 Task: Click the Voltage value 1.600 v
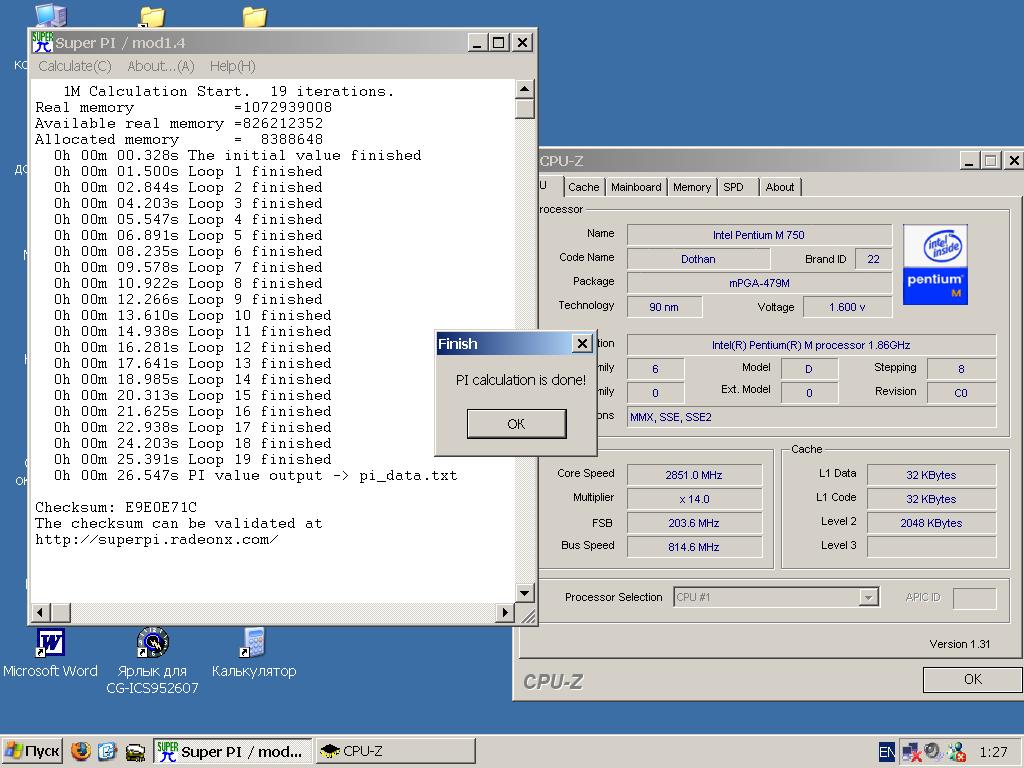(x=847, y=307)
